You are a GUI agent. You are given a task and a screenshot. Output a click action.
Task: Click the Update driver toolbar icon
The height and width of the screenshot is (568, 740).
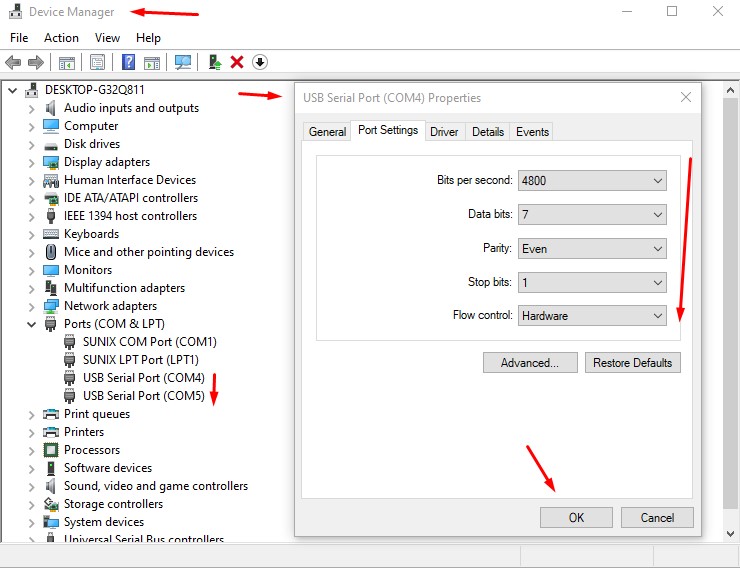tap(215, 62)
